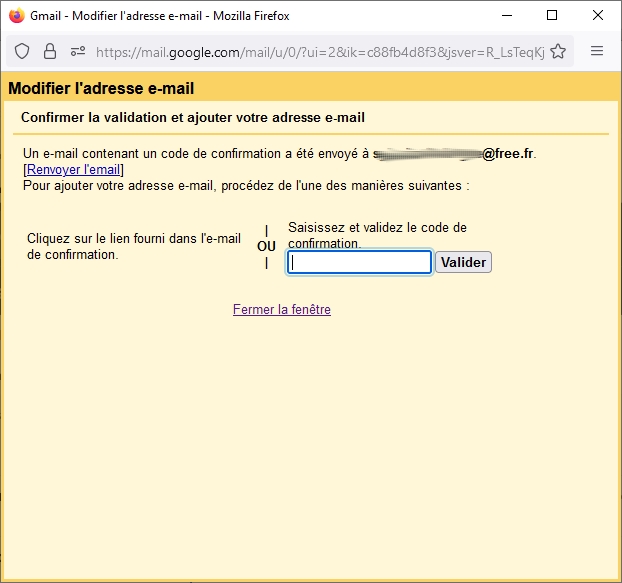Click the Renvoyer l'email link
The width and height of the screenshot is (622, 583).
pos(73,169)
